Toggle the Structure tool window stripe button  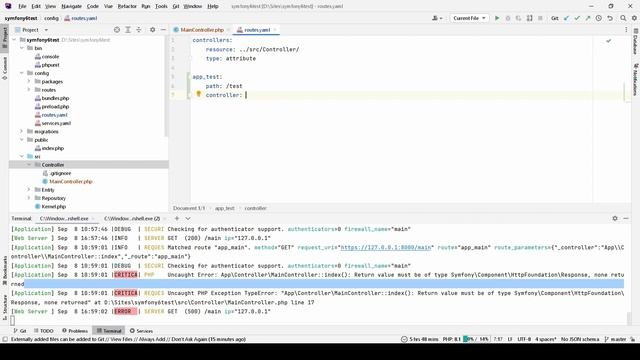point(4,307)
